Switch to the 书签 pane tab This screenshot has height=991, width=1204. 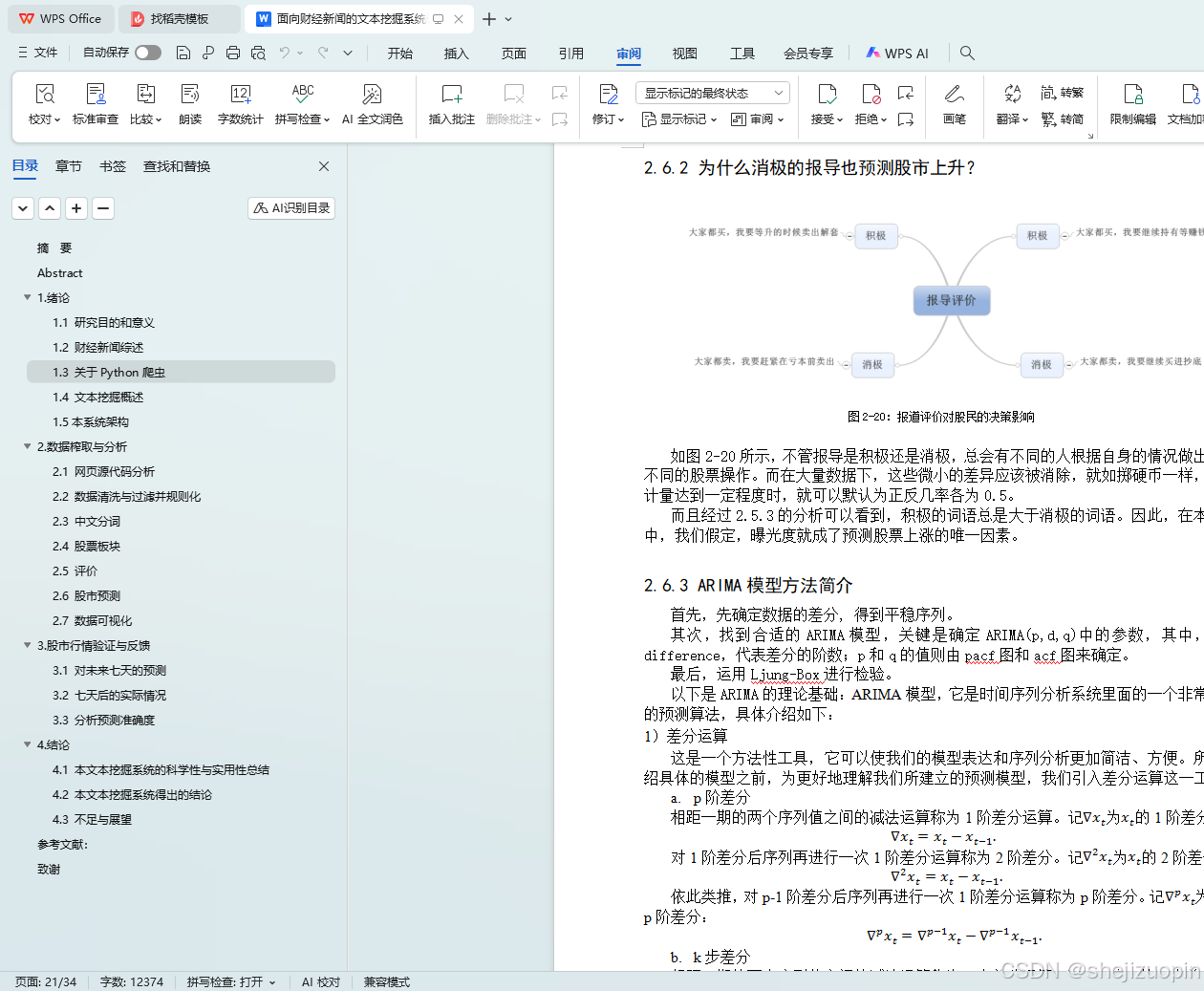[x=113, y=166]
